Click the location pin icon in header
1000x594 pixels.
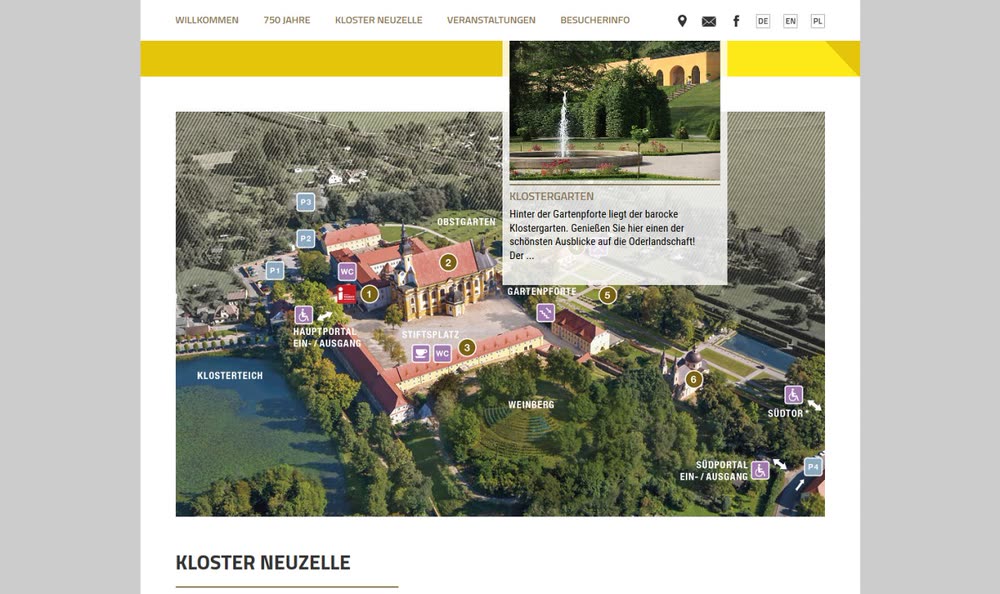click(x=682, y=21)
